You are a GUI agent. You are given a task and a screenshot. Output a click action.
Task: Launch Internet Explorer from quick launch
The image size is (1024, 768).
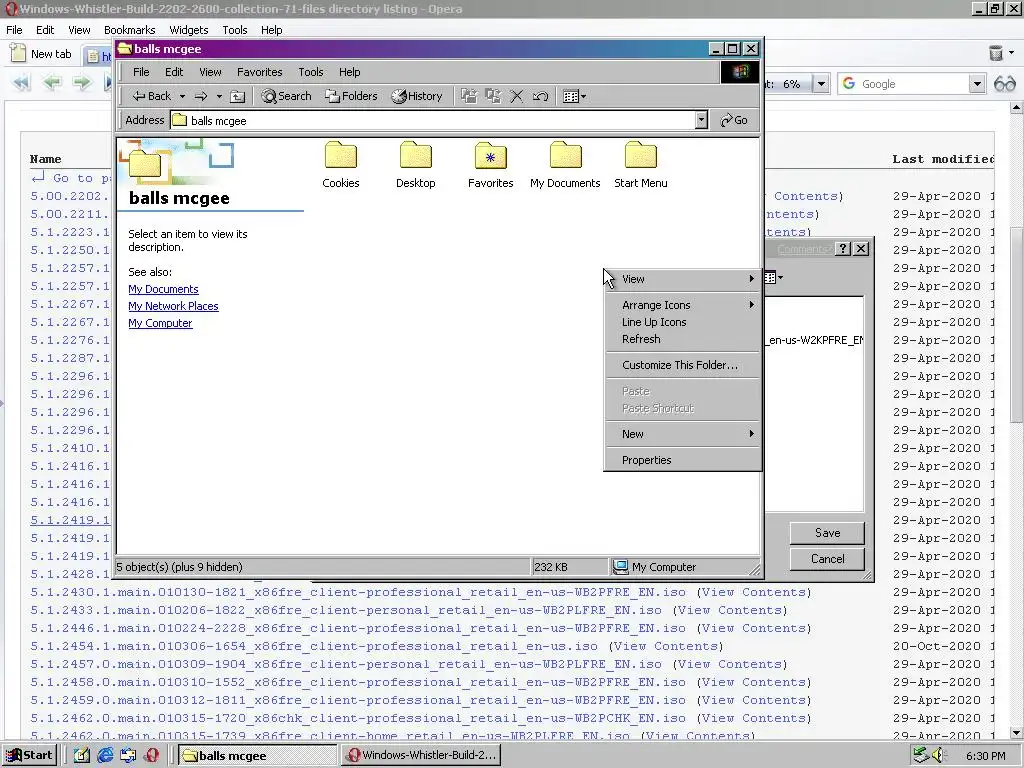click(105, 756)
